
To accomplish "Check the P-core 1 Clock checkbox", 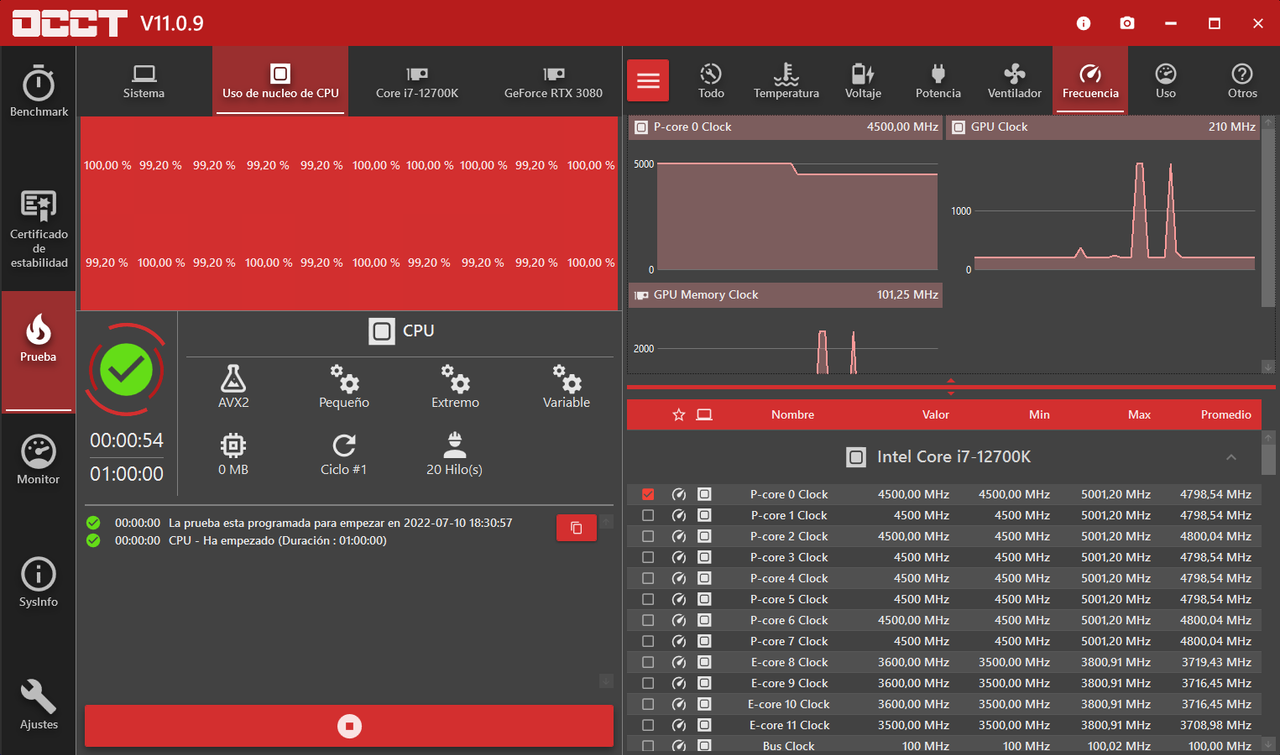I will [x=648, y=515].
